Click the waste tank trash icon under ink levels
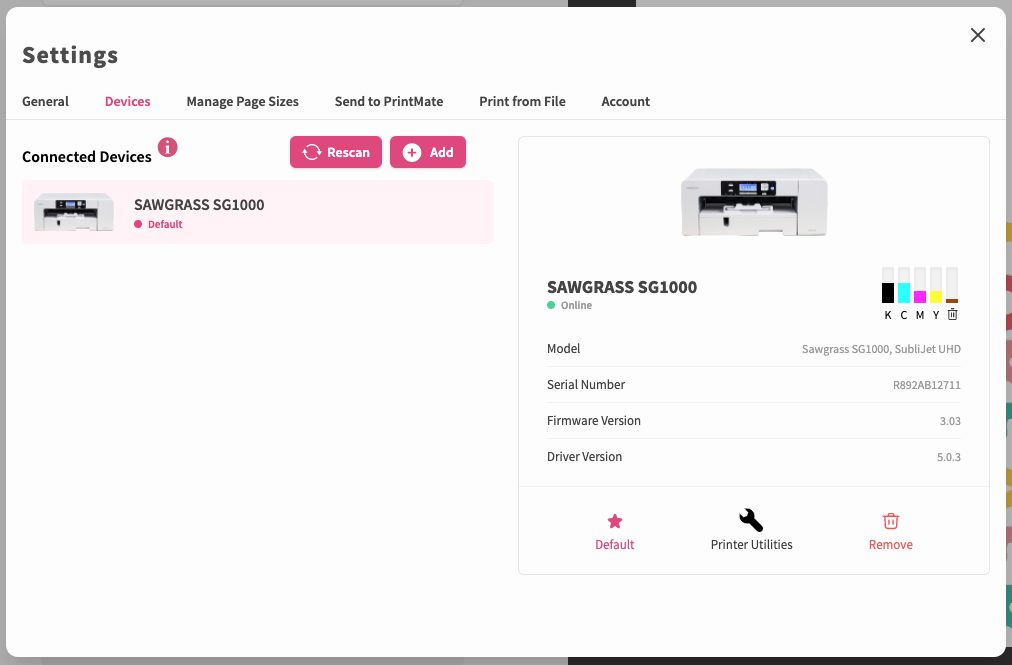 (953, 314)
